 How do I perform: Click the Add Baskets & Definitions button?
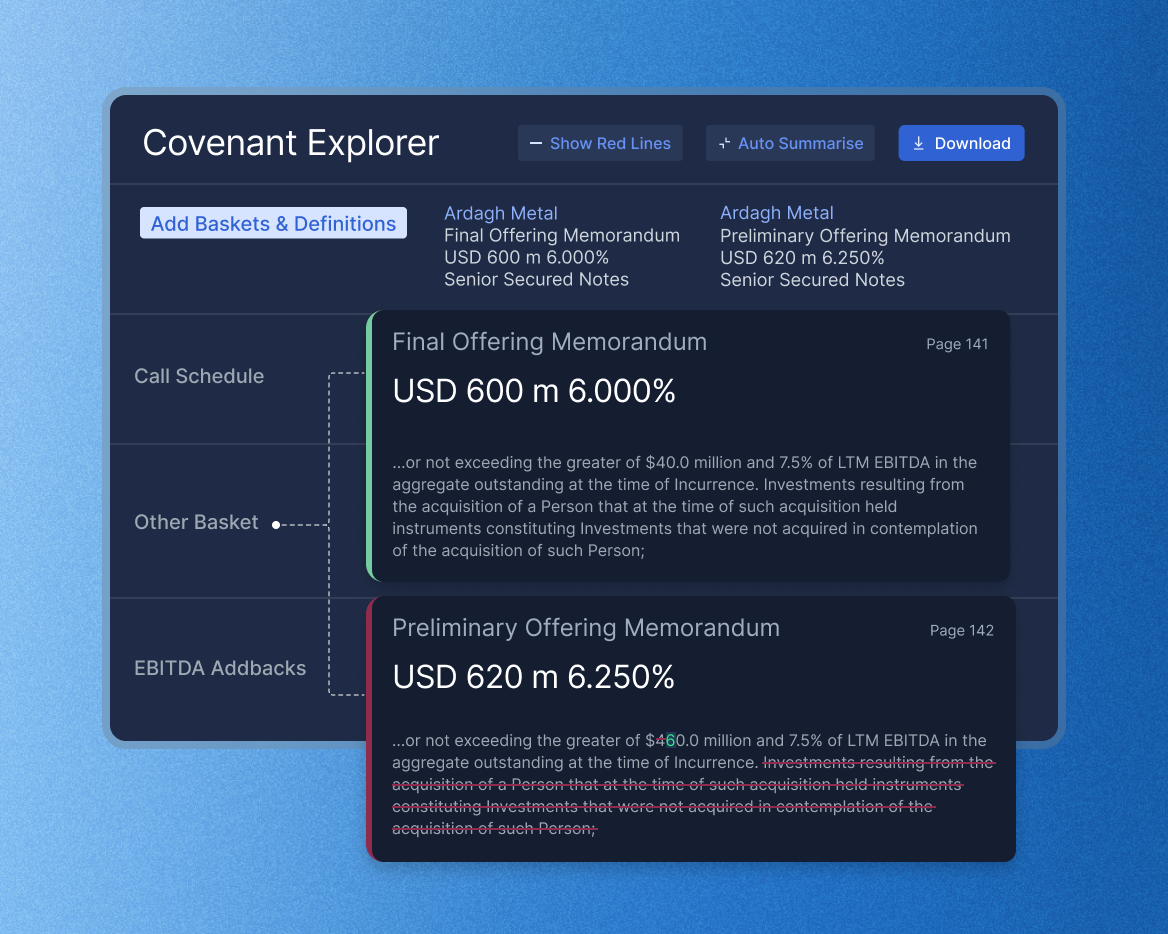point(273,222)
